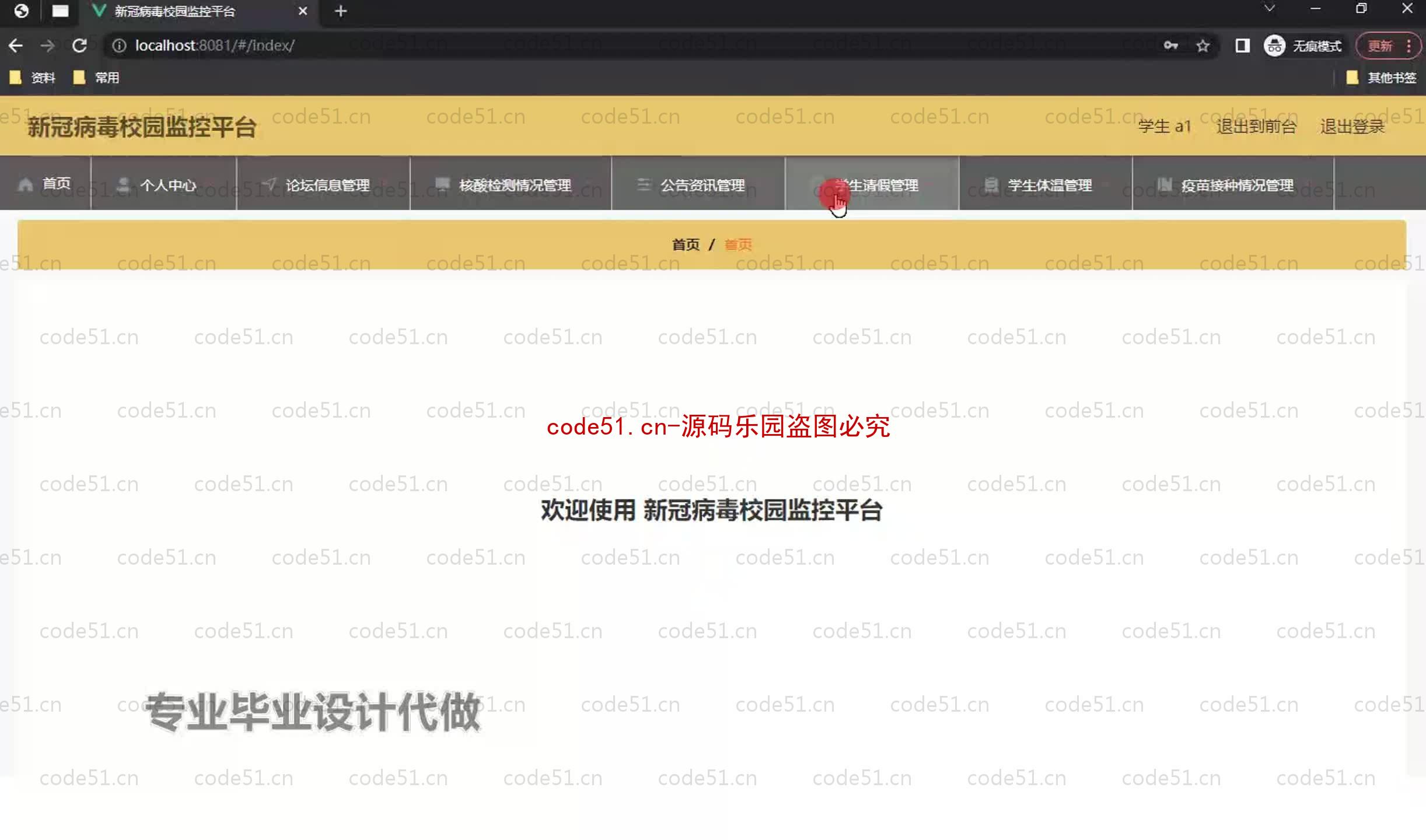Open the 常用 bookmarks folder
Image resolution: width=1426 pixels, height=840 pixels.
coord(97,78)
